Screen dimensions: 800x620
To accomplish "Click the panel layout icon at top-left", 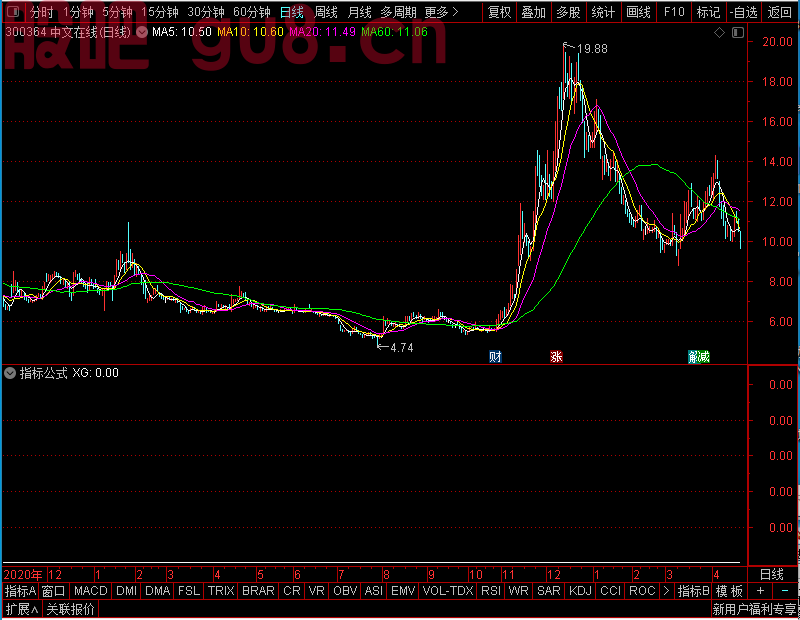I will pyautogui.click(x=13, y=11).
